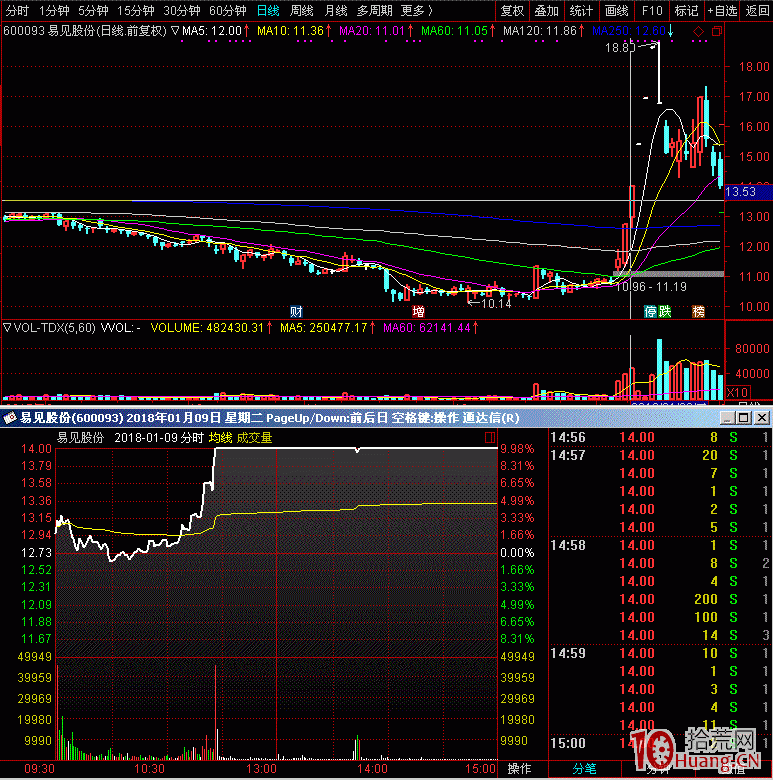Switch to the 日线 daily tab
This screenshot has width=773, height=780.
(268, 10)
